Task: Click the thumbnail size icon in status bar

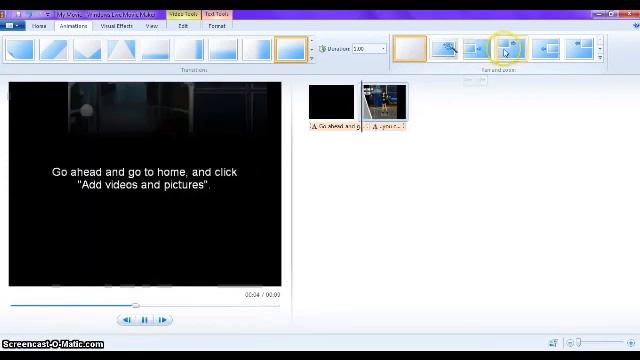Action: point(553,343)
